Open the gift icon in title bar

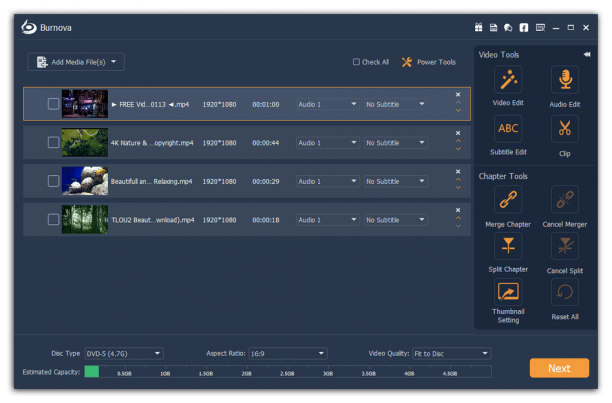479,27
